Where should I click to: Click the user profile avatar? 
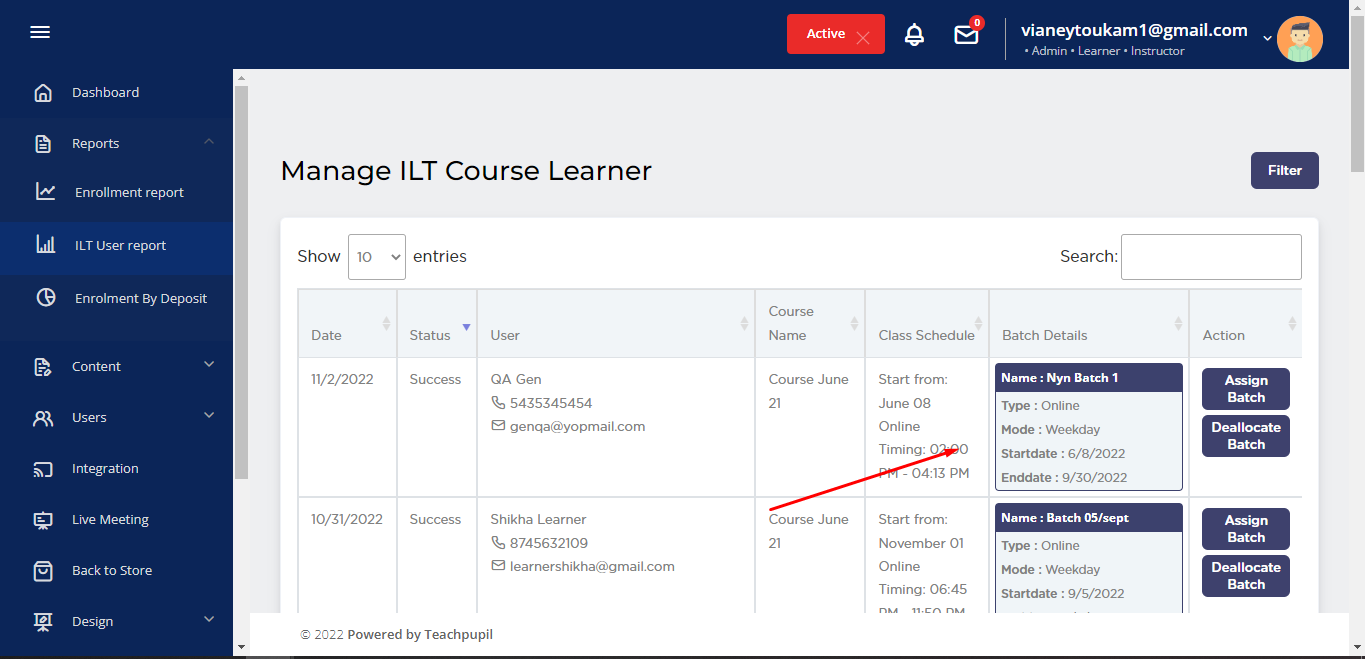(1299, 39)
